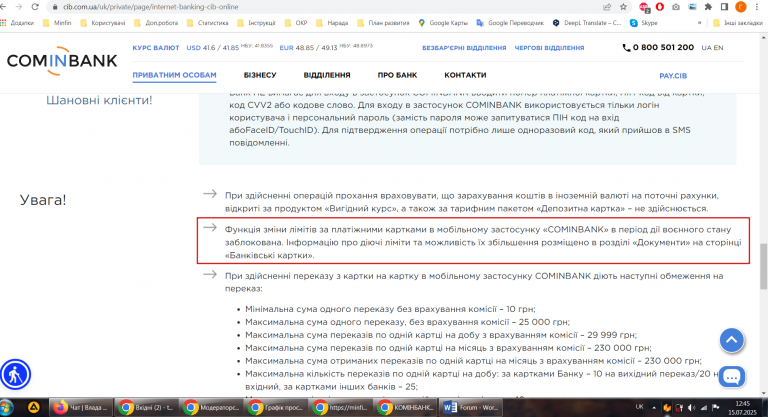Reload the page with refresh icon
Viewport: 768px width, 417px height.
[x=35, y=7]
